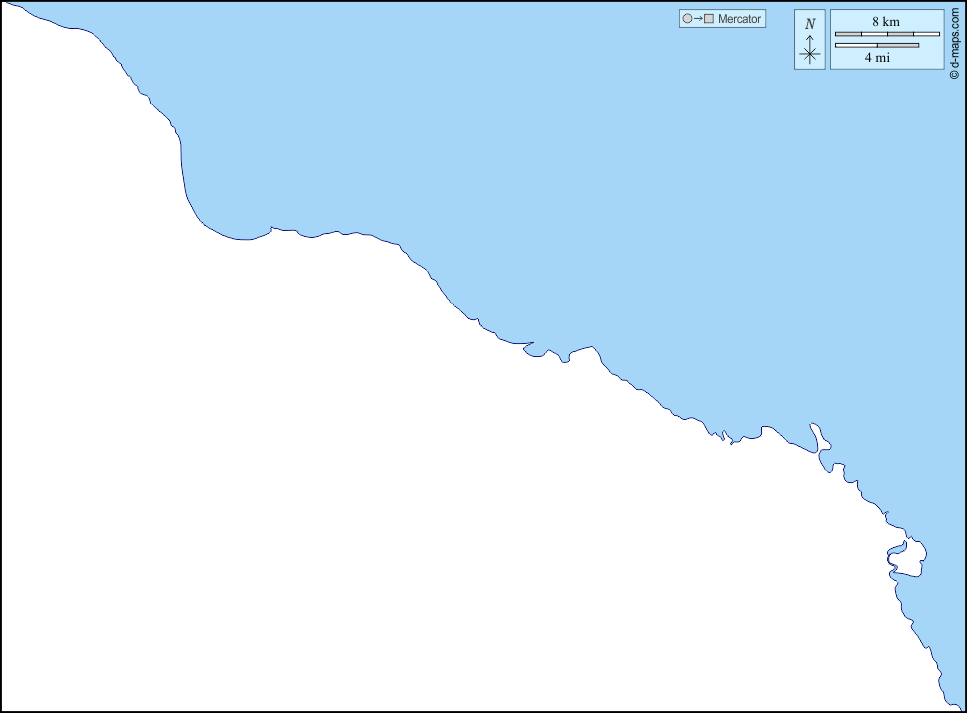Click the 4 mi scale label

[877, 58]
